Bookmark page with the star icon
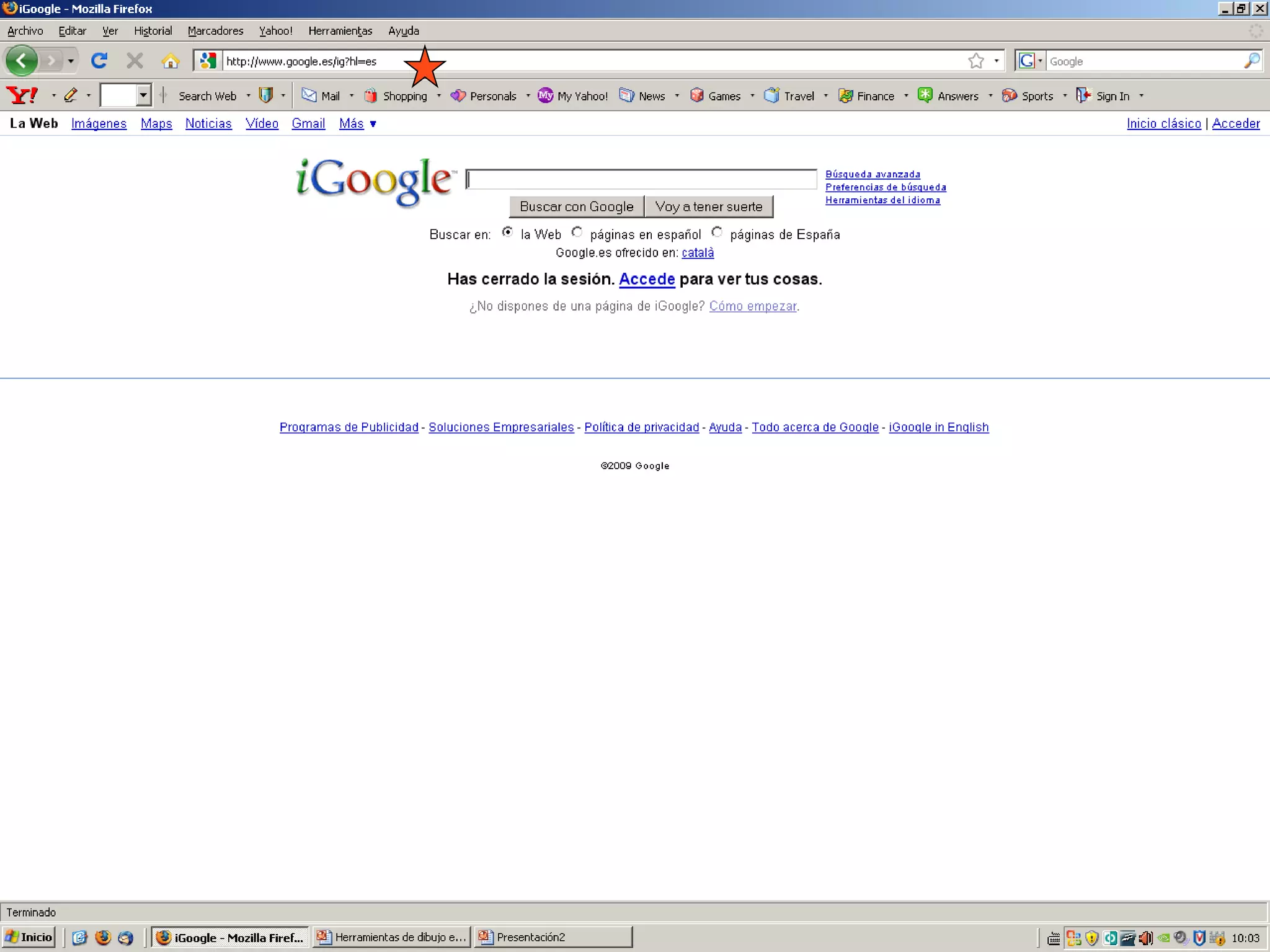 (975, 61)
